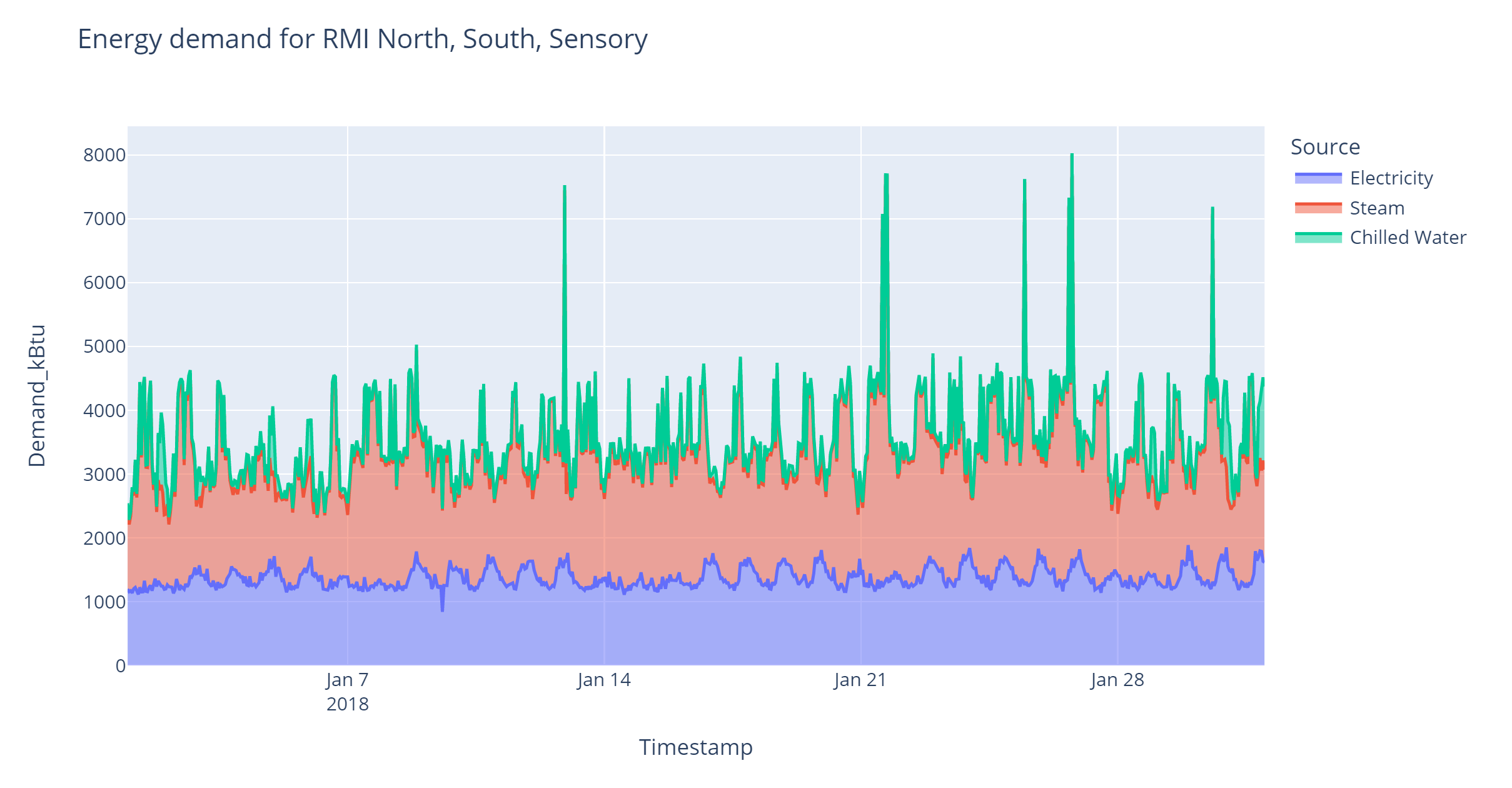Toggle the Steam trace in the legend
This screenshot has height=788, width=1512.
pyautogui.click(x=1378, y=208)
